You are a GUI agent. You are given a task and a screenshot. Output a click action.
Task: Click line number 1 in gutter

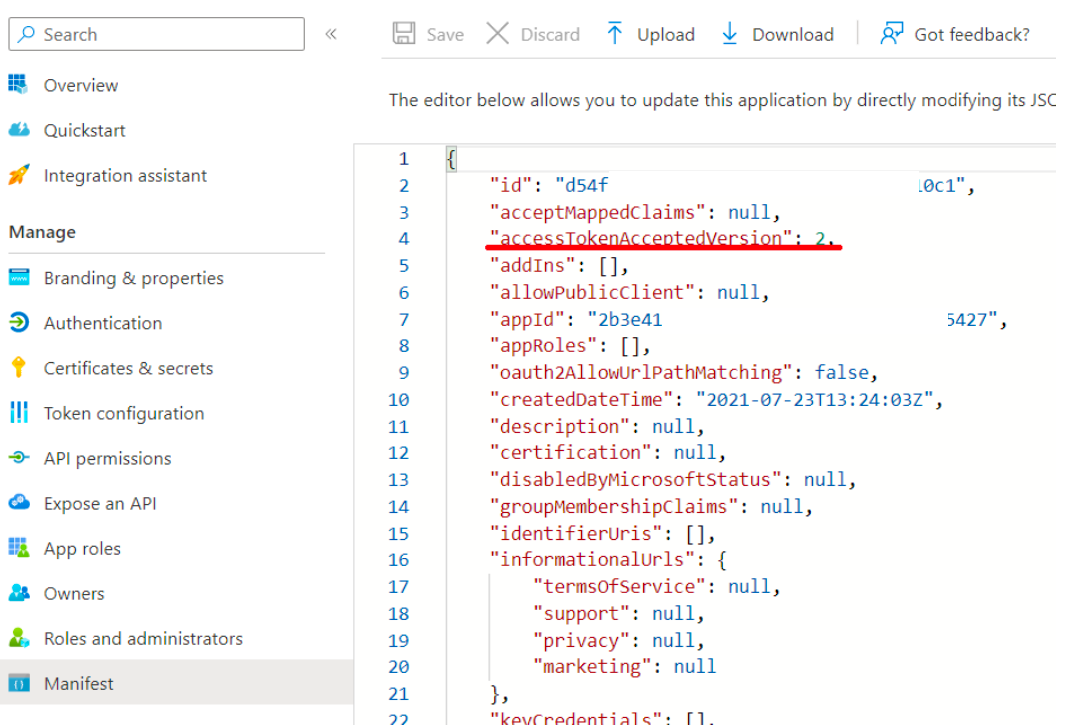tap(404, 159)
